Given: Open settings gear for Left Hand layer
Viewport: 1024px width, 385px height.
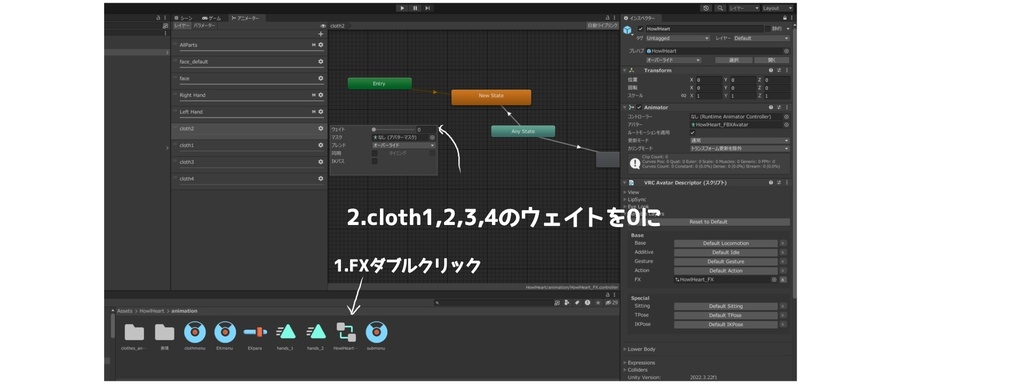Looking at the screenshot, I should [321, 112].
